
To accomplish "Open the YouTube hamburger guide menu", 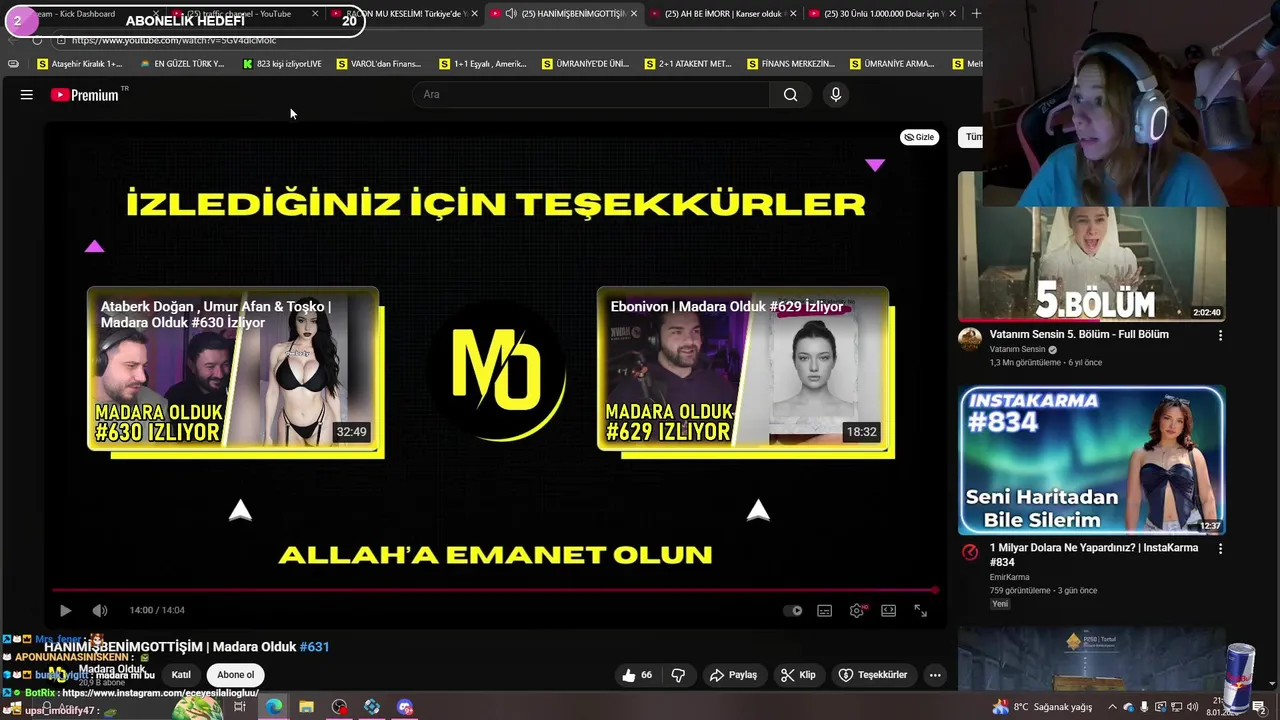I will click(27, 95).
